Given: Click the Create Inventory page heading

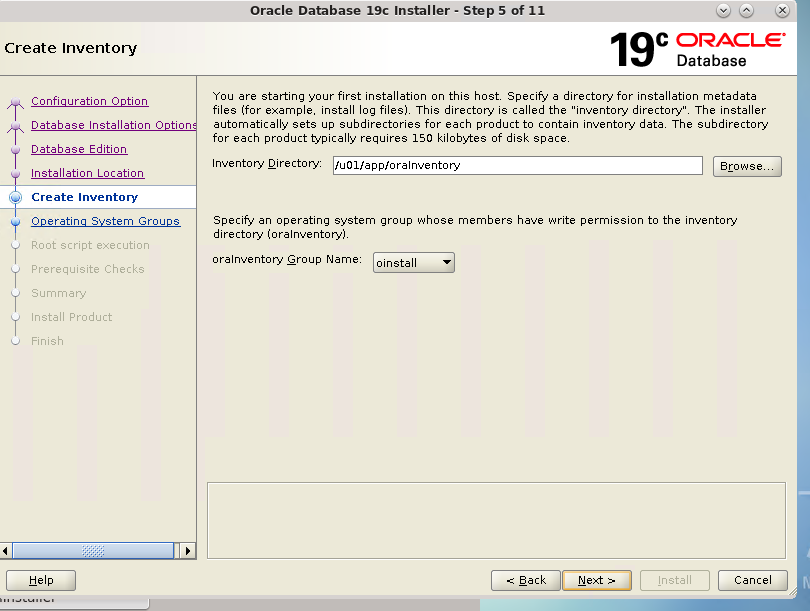Looking at the screenshot, I should [71, 48].
